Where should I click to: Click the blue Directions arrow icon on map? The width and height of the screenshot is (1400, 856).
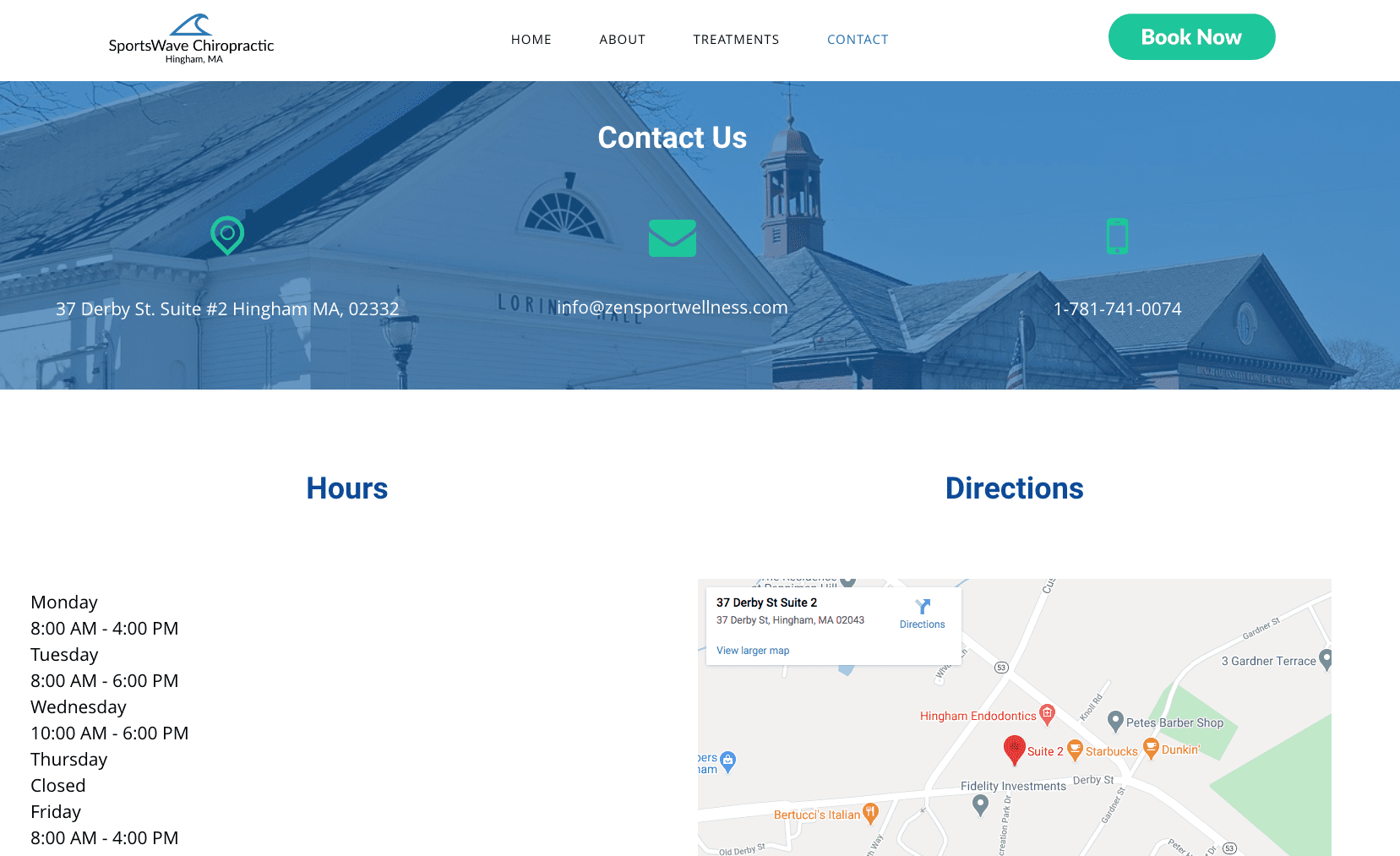tap(922, 607)
